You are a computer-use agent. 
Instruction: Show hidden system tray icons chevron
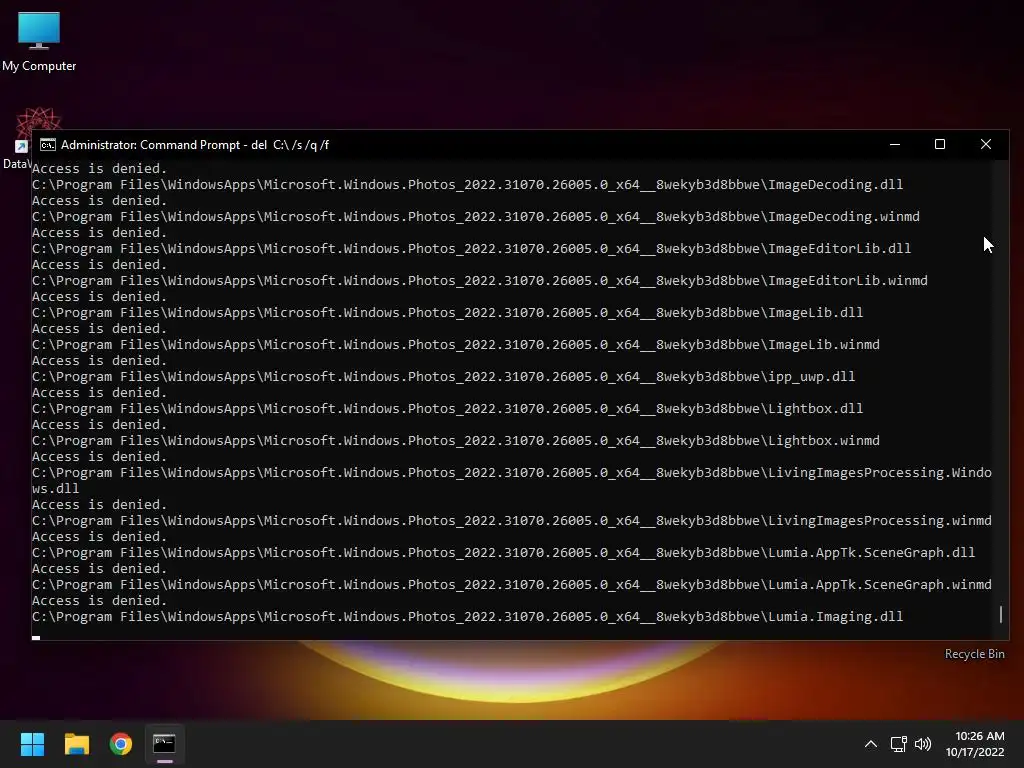[x=871, y=744]
